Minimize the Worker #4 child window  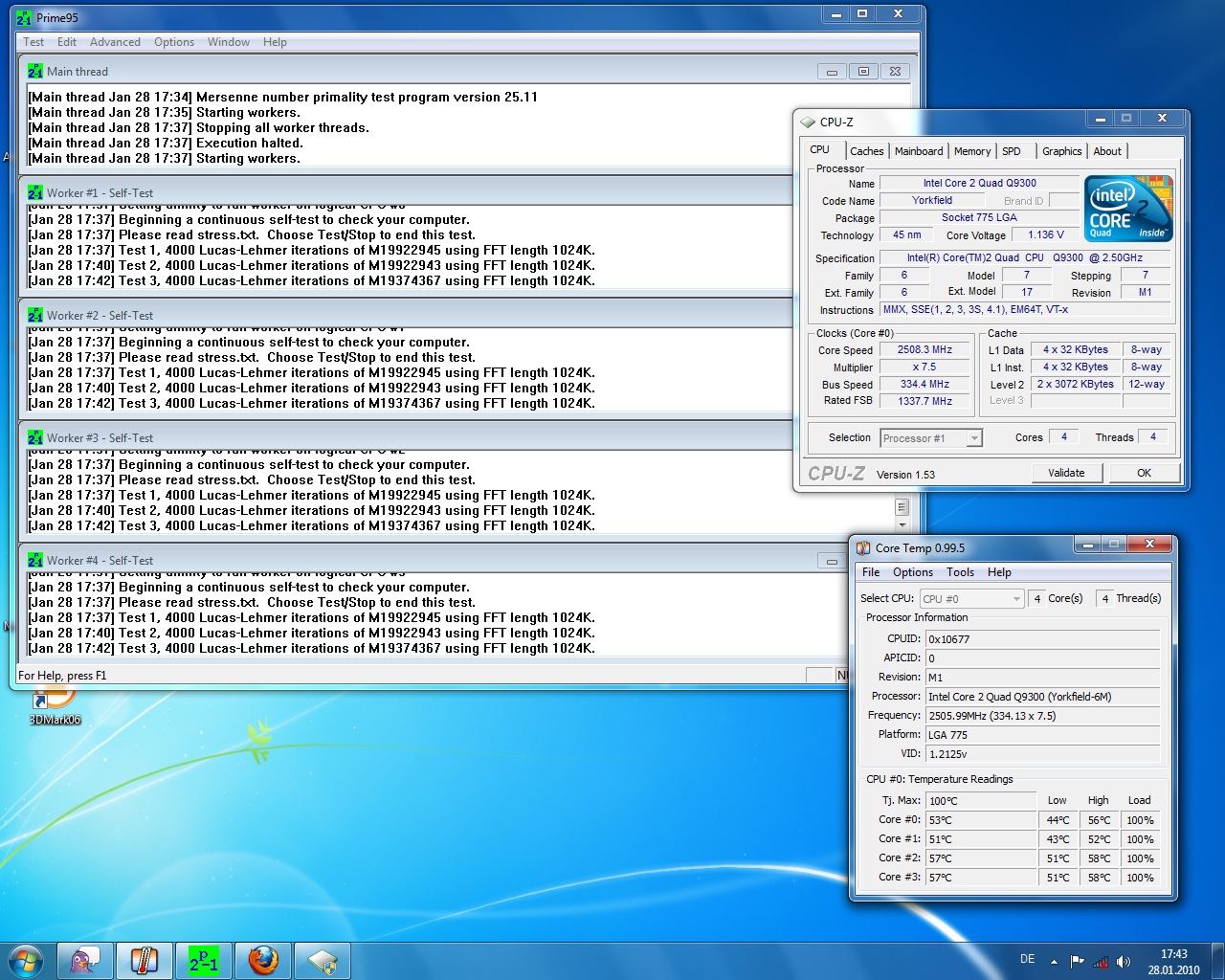pyautogui.click(x=832, y=561)
